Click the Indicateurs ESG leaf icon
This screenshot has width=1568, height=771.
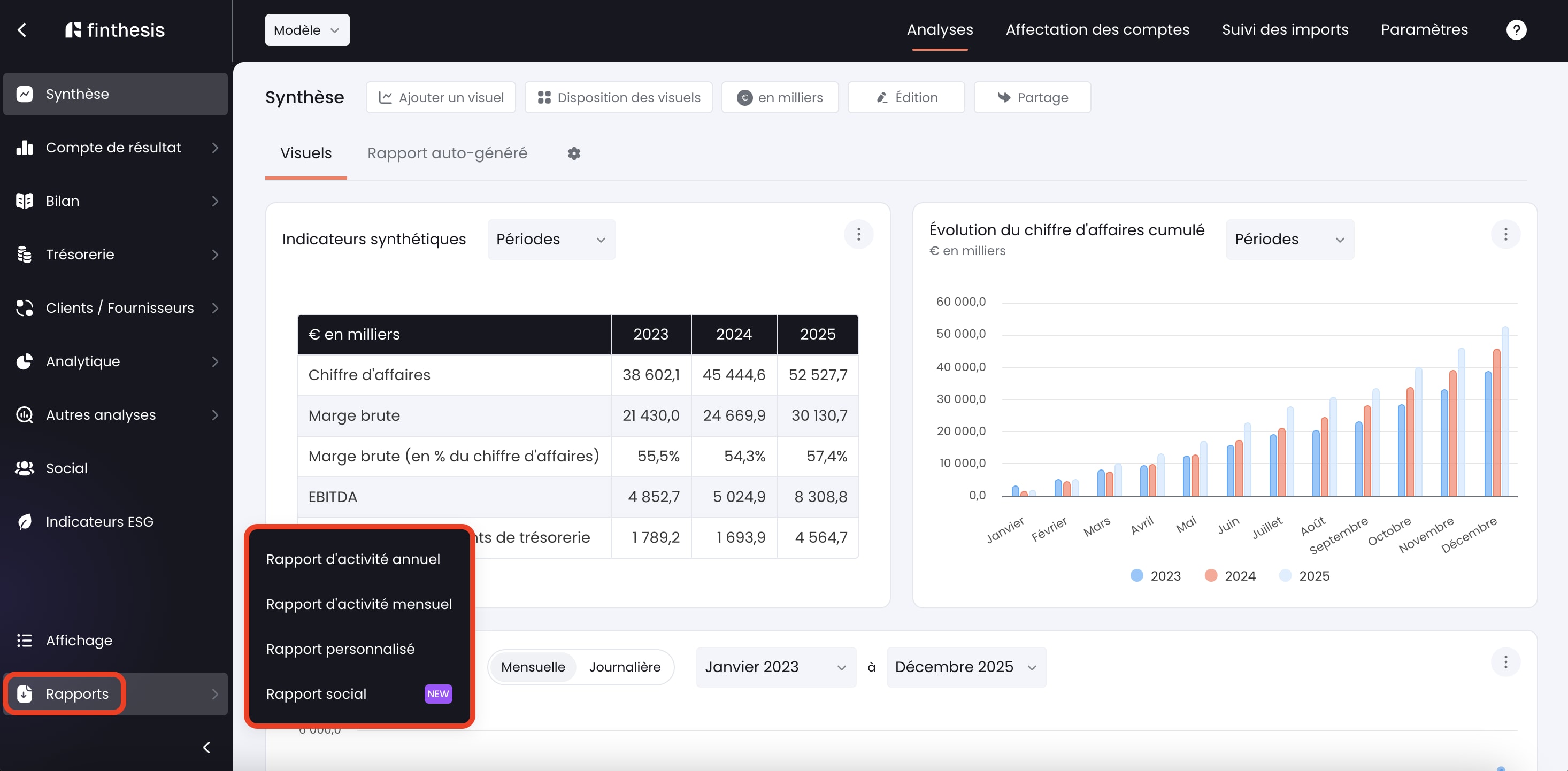pyautogui.click(x=25, y=521)
